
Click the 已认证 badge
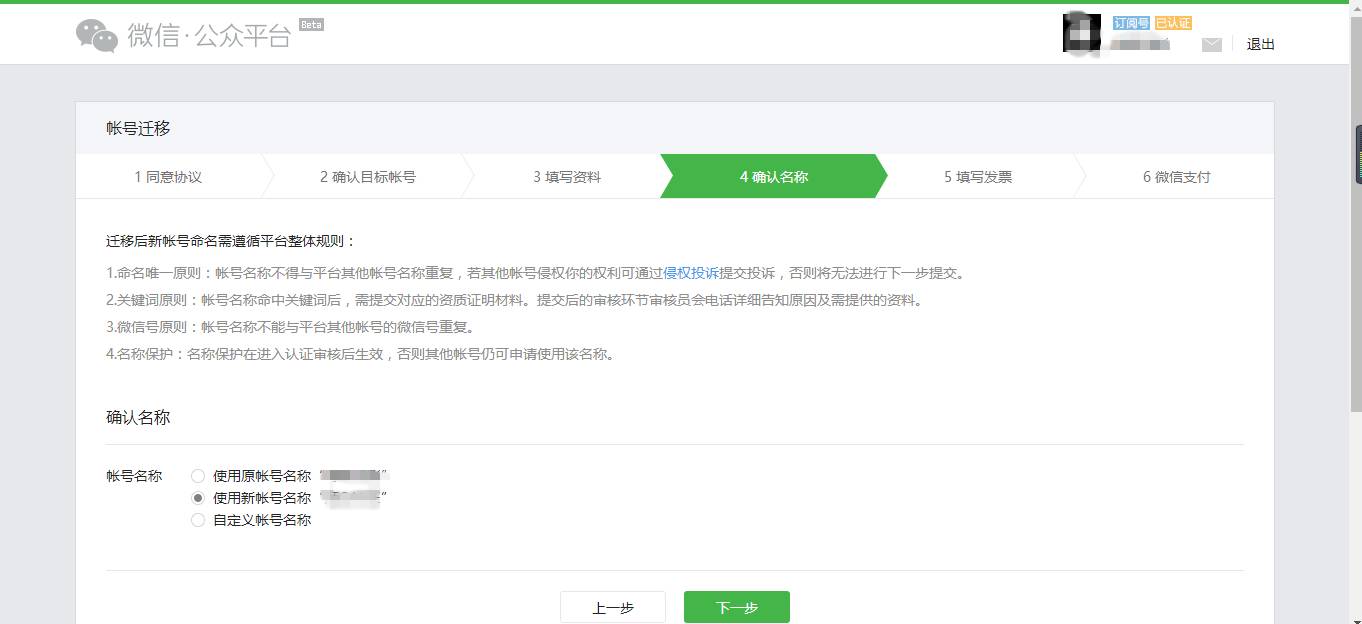(1173, 23)
